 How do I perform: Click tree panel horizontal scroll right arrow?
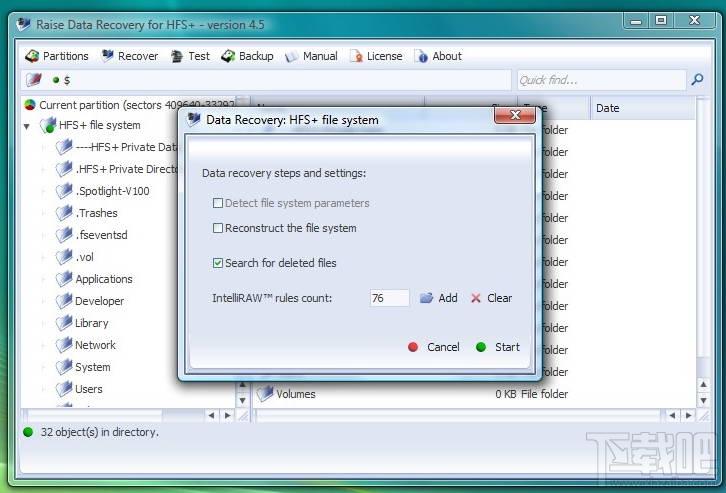(227, 415)
